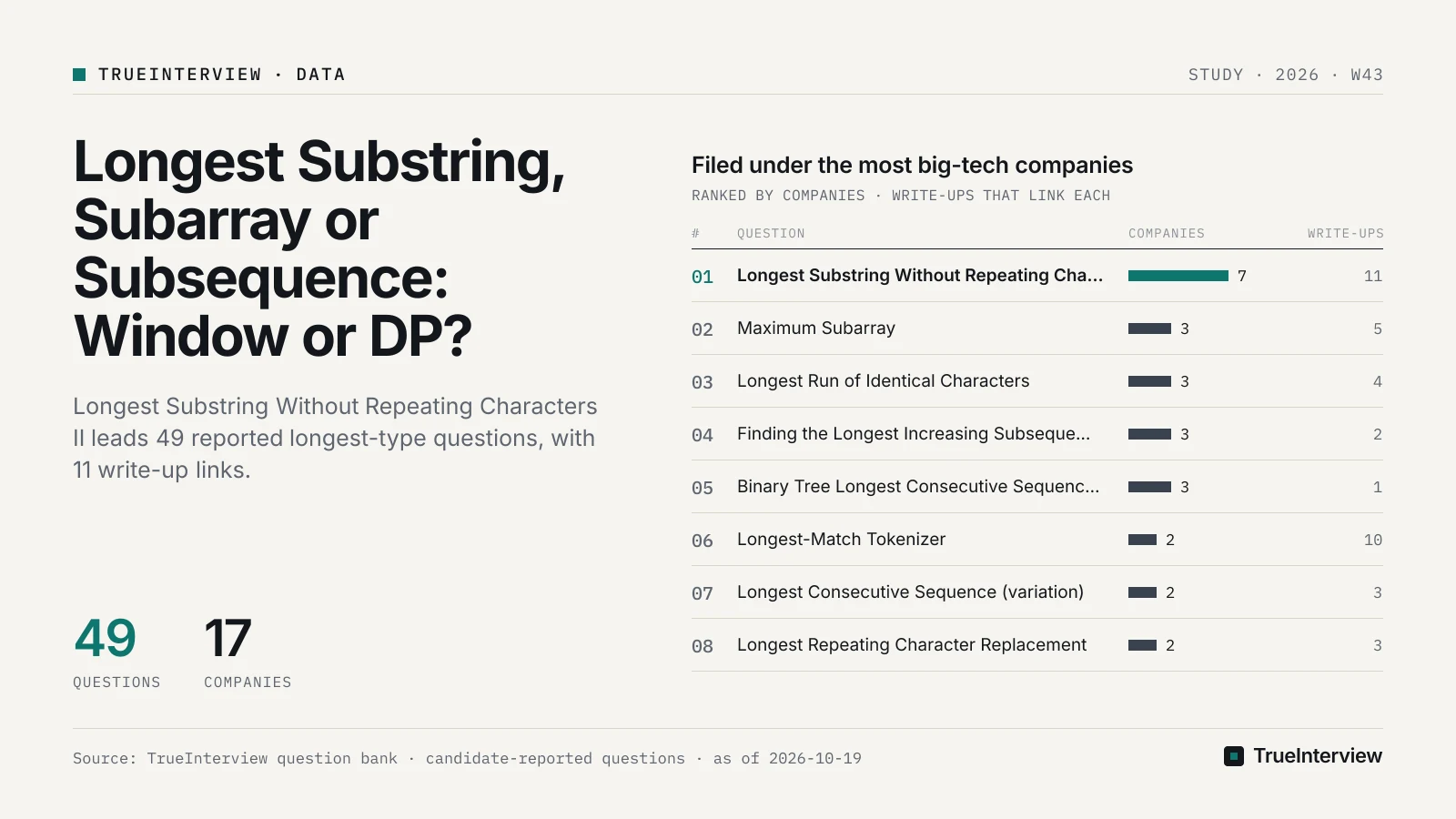Open Finding the Longest Increasing Subseque...
Screen dimensions: 1456x819
coord(1037,434)
